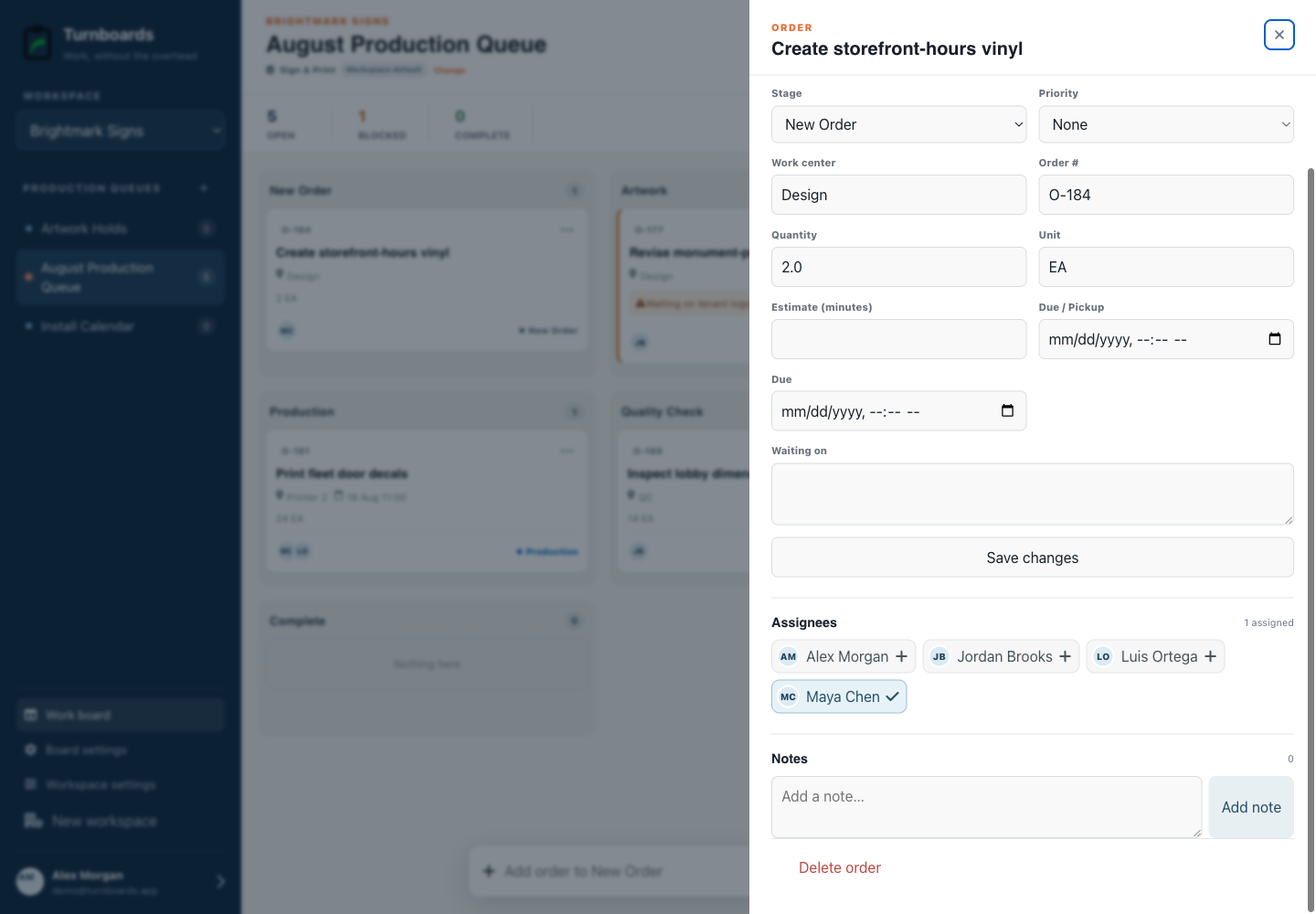This screenshot has height=914, width=1316.
Task: Close the order detail panel
Action: click(x=1279, y=35)
